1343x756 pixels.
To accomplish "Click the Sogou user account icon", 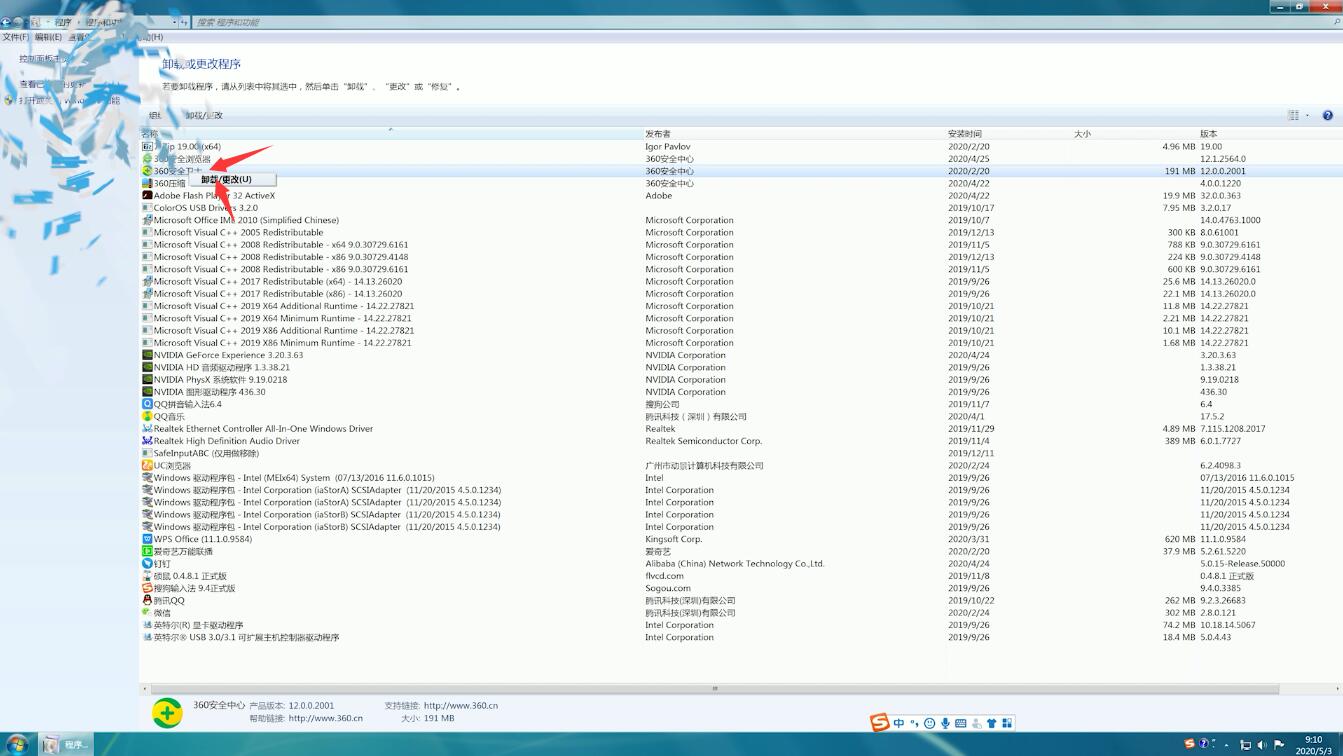I will 977,723.
